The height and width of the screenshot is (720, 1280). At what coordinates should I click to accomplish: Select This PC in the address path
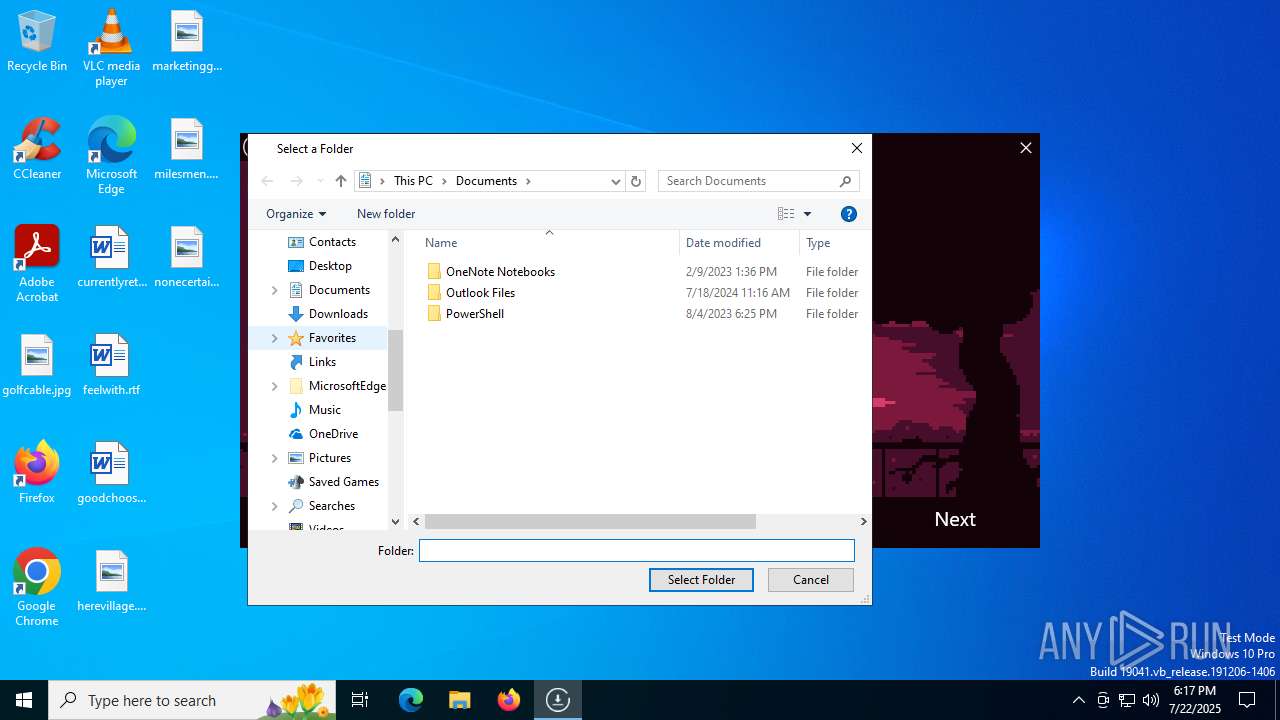pos(413,181)
